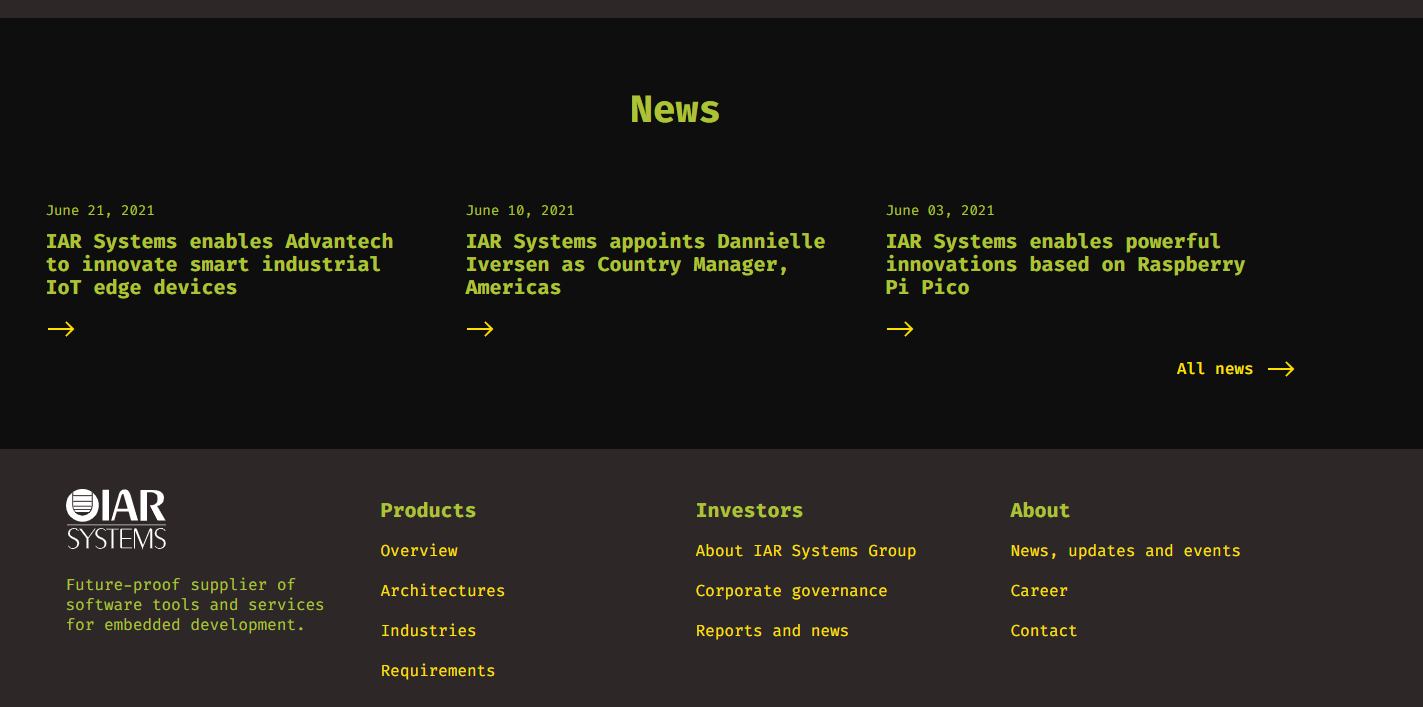Open the Requirements footer link
The image size is (1423, 707).
click(x=438, y=671)
